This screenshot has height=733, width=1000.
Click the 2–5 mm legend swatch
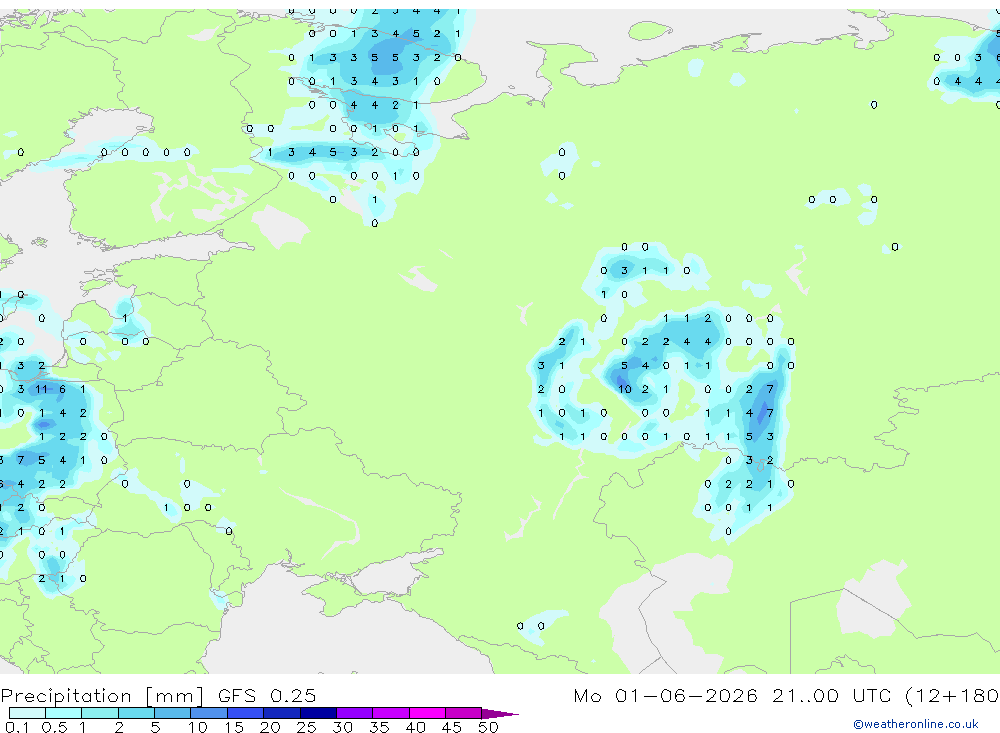(x=136, y=713)
